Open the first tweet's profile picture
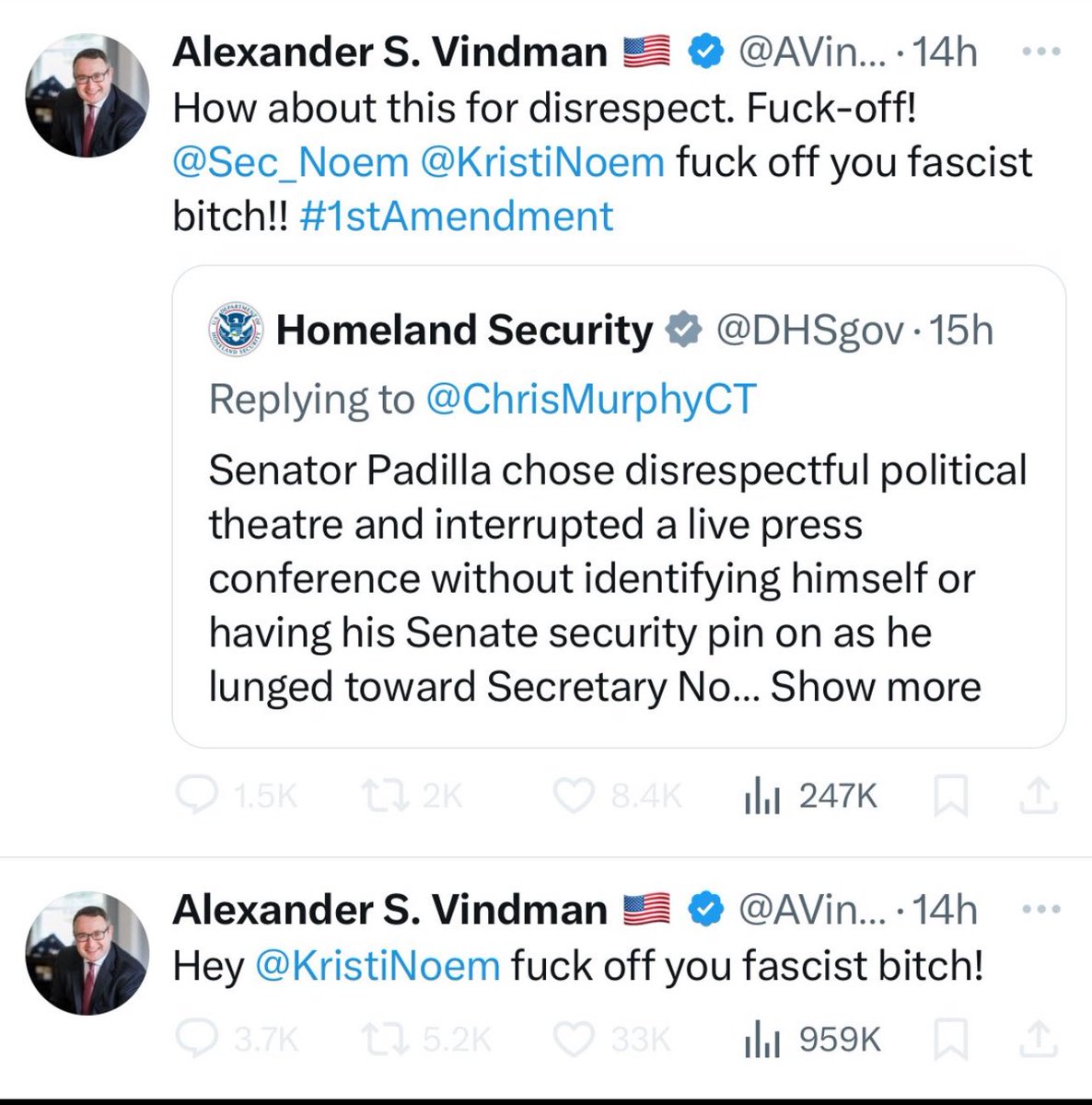1092x1105 pixels. [x=87, y=96]
